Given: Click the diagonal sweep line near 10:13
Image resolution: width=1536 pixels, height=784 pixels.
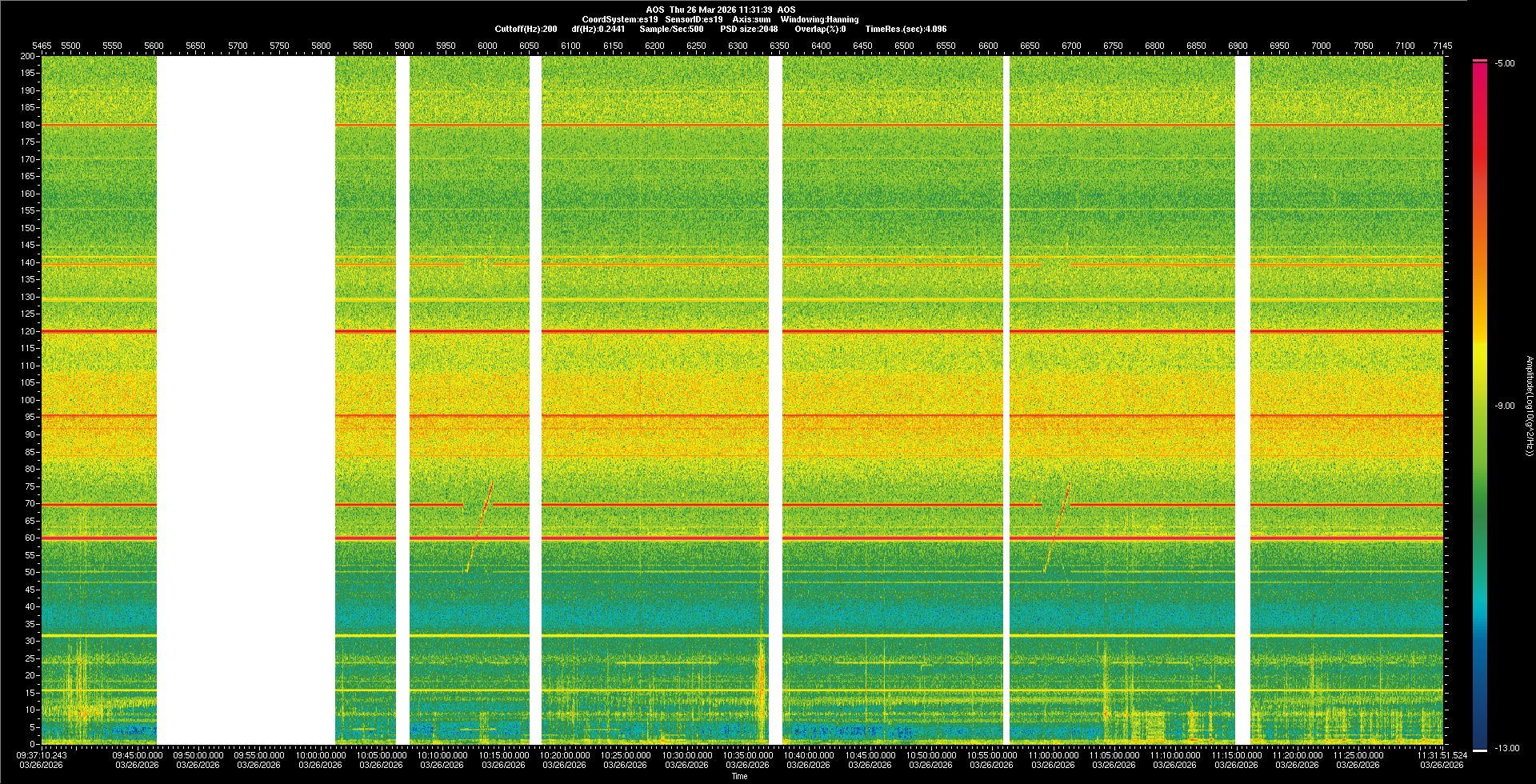Looking at the screenshot, I should pos(480,524).
